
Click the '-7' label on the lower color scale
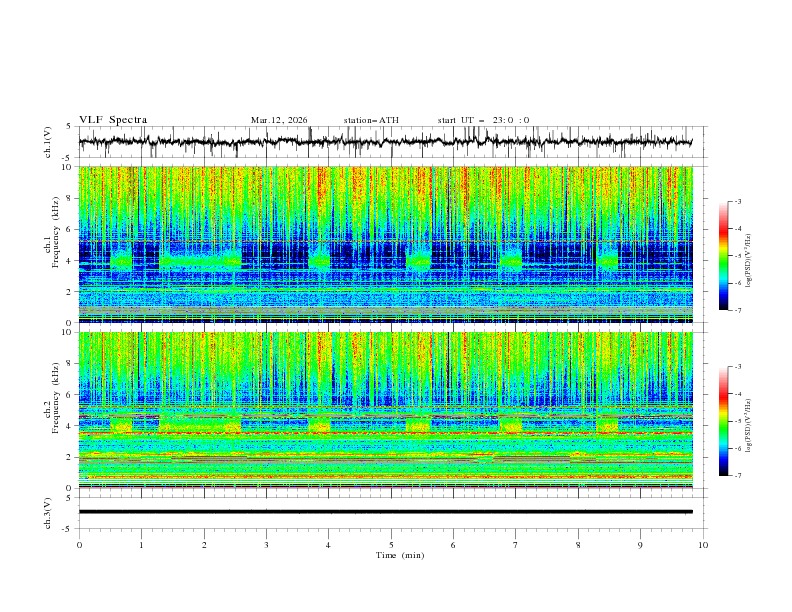point(737,475)
